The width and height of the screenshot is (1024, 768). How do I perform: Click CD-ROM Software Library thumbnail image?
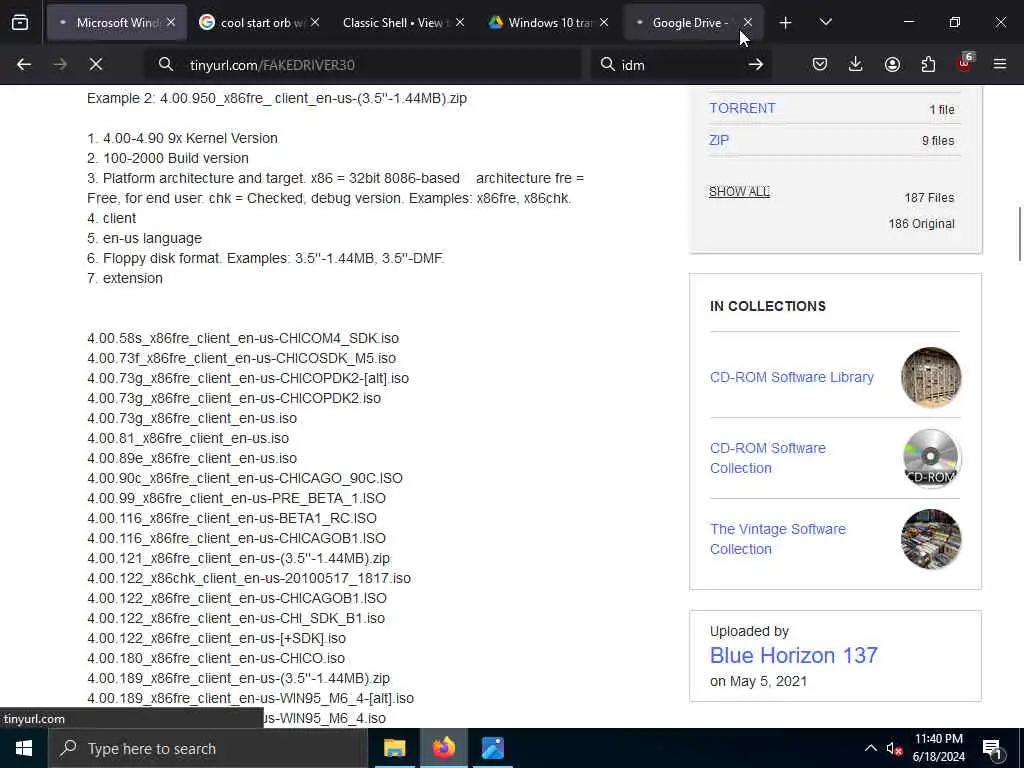tap(931, 377)
